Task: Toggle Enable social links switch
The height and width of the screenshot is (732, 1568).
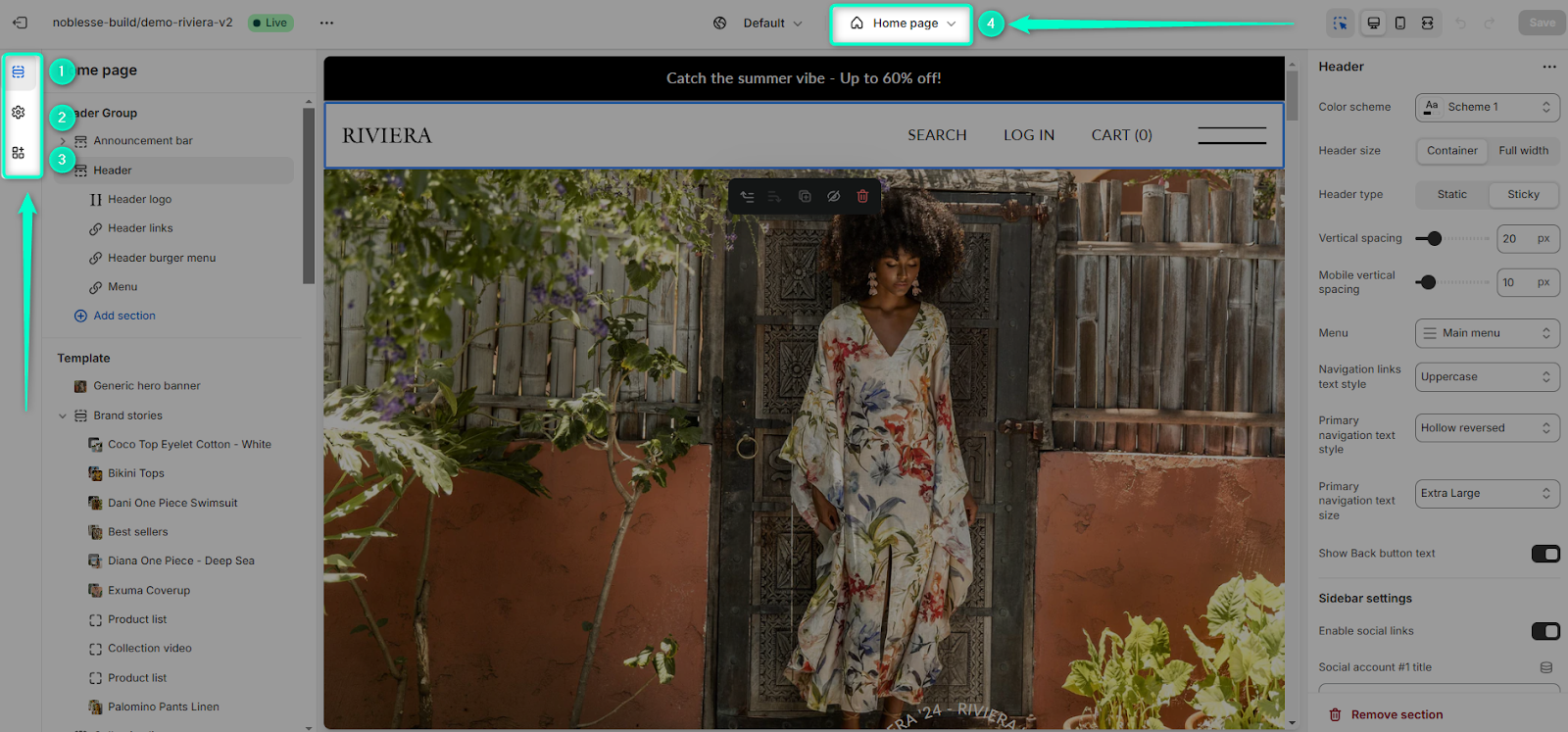Action: (x=1545, y=631)
